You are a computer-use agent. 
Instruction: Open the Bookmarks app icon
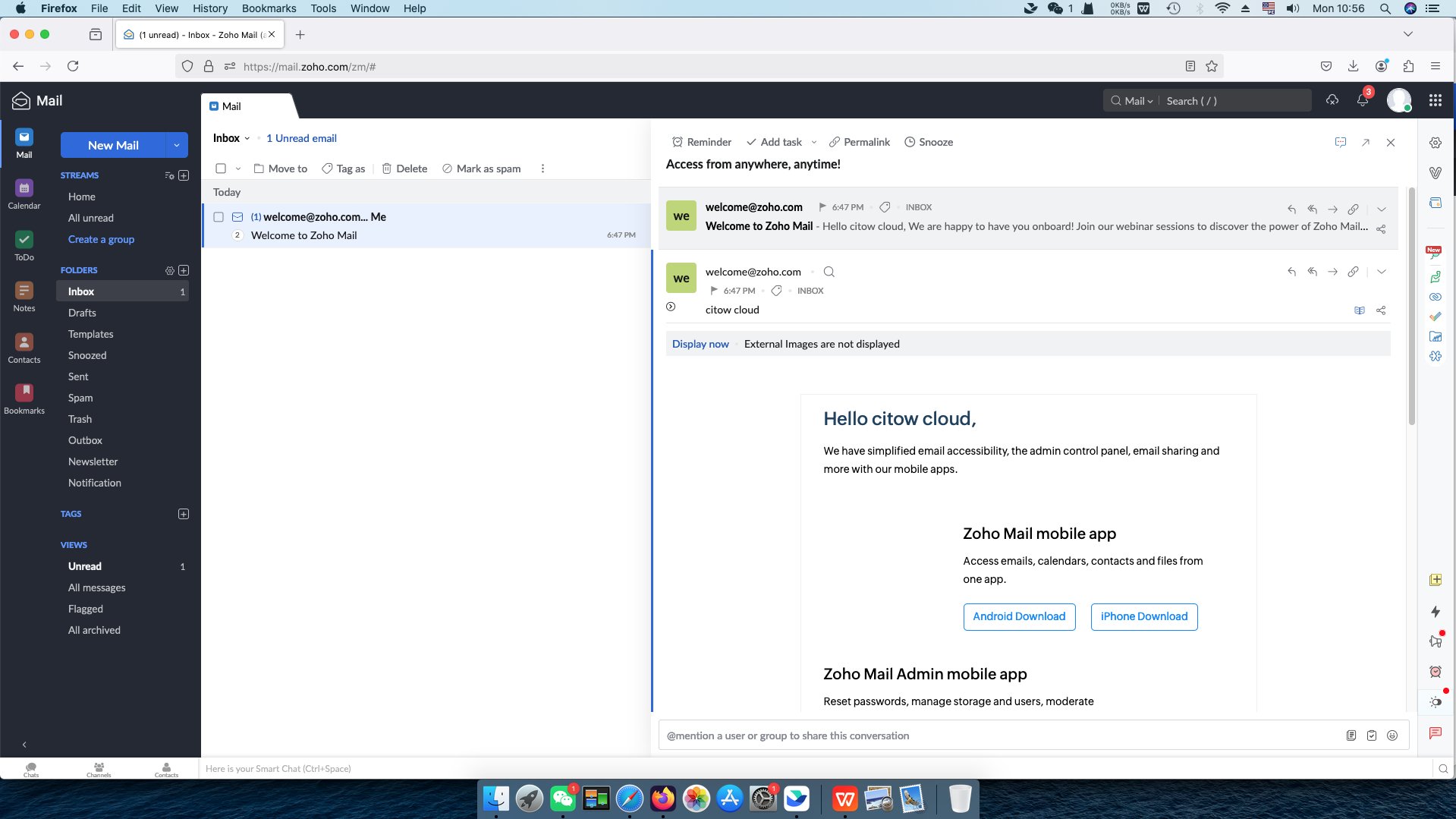(24, 398)
